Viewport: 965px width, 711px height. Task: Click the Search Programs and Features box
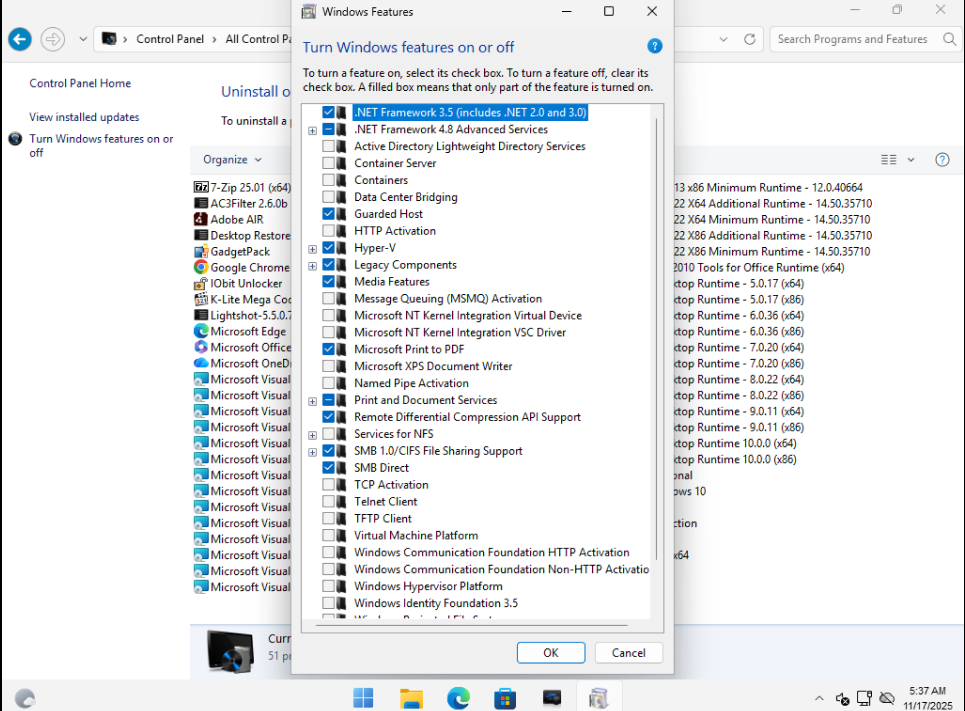[x=853, y=39]
